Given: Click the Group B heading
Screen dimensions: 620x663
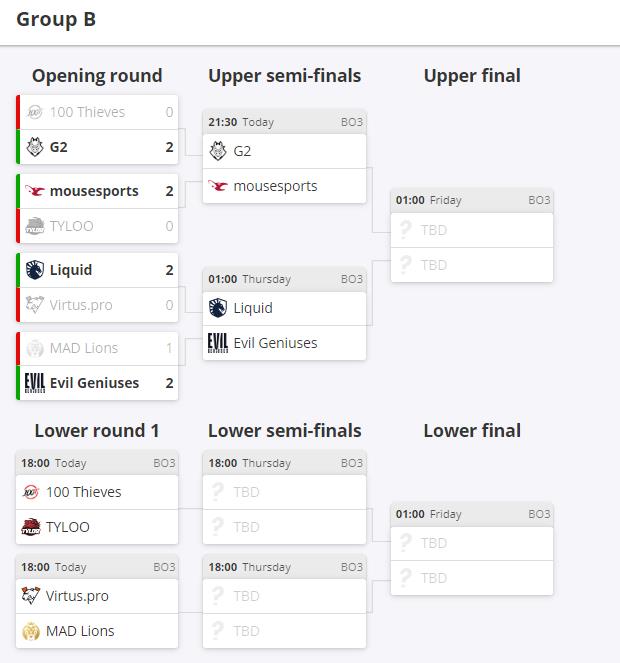Looking at the screenshot, I should click(x=56, y=19).
